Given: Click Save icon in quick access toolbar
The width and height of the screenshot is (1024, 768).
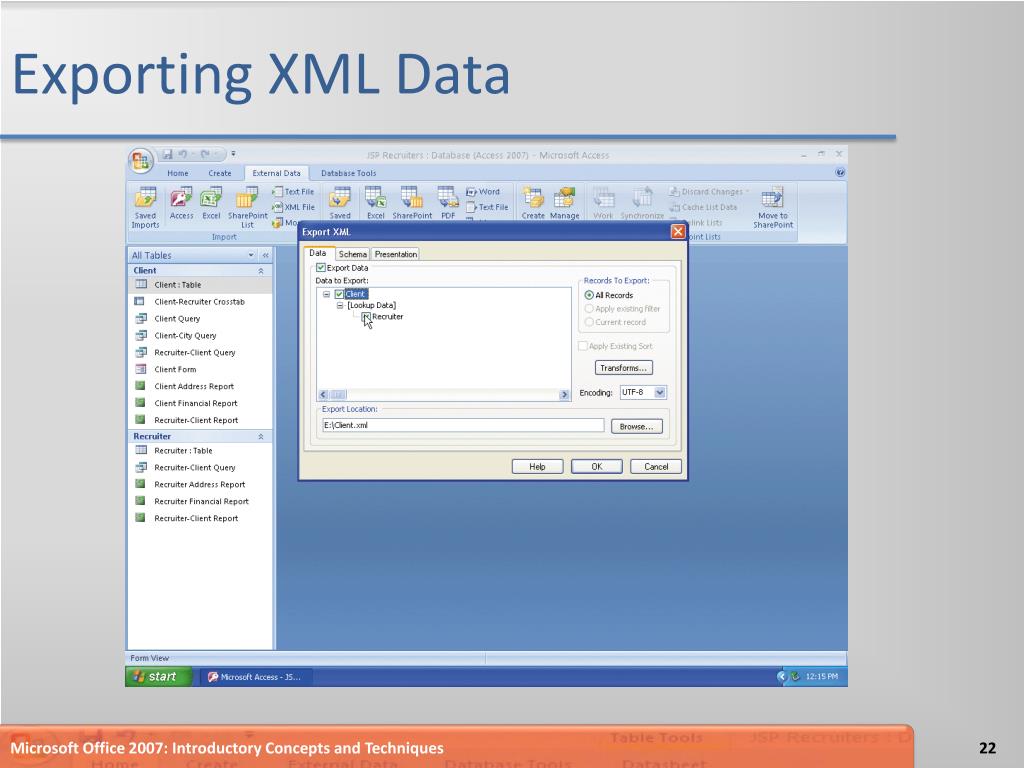Looking at the screenshot, I should [x=167, y=154].
